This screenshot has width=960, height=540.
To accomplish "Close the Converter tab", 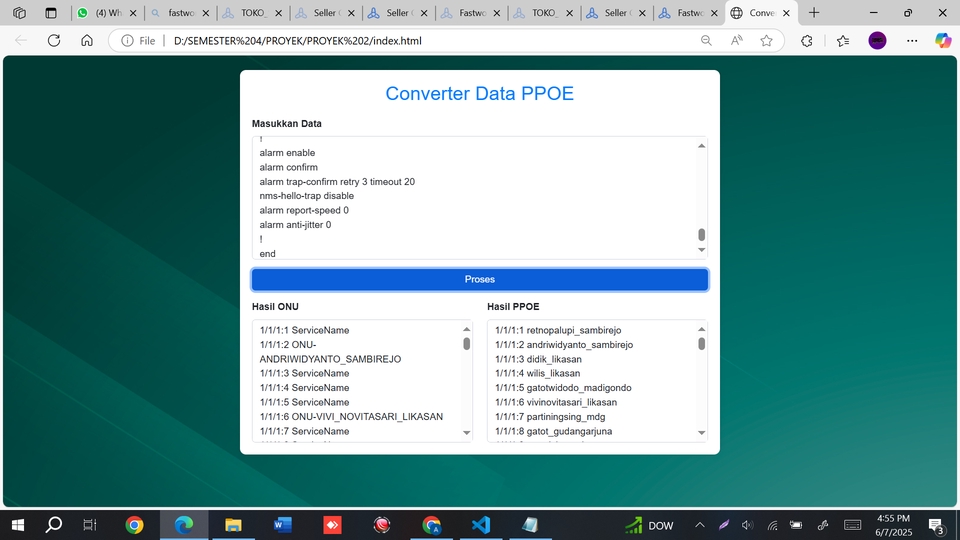I will coord(786,13).
